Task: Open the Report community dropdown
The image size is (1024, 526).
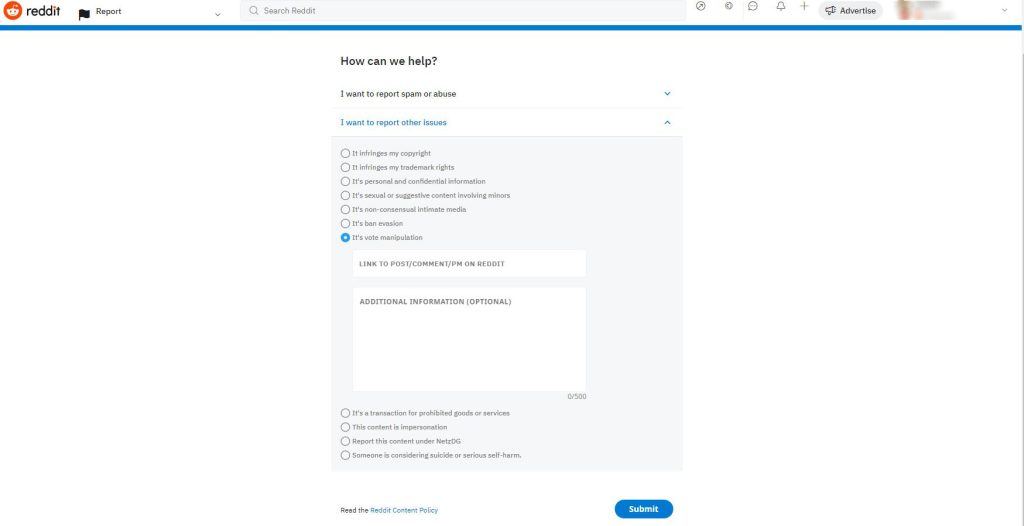Action: pos(218,14)
